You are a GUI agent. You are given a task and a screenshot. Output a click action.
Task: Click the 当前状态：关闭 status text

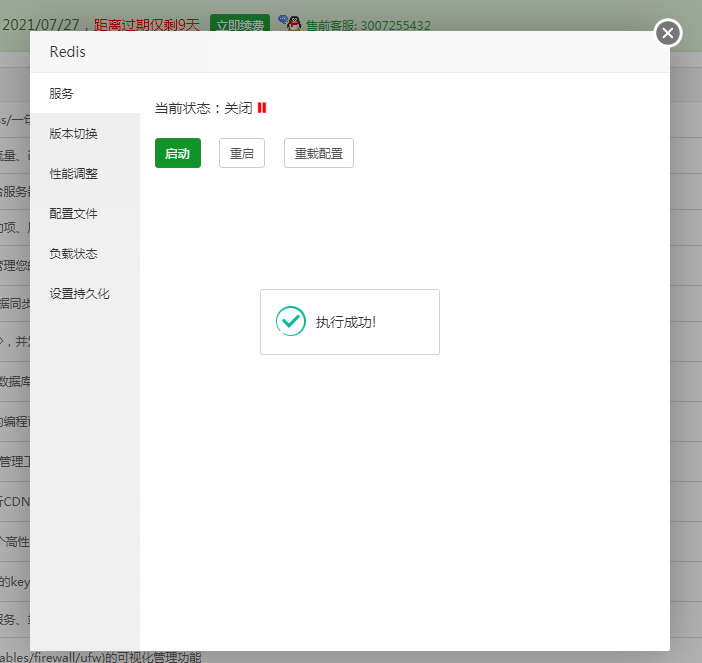point(204,108)
